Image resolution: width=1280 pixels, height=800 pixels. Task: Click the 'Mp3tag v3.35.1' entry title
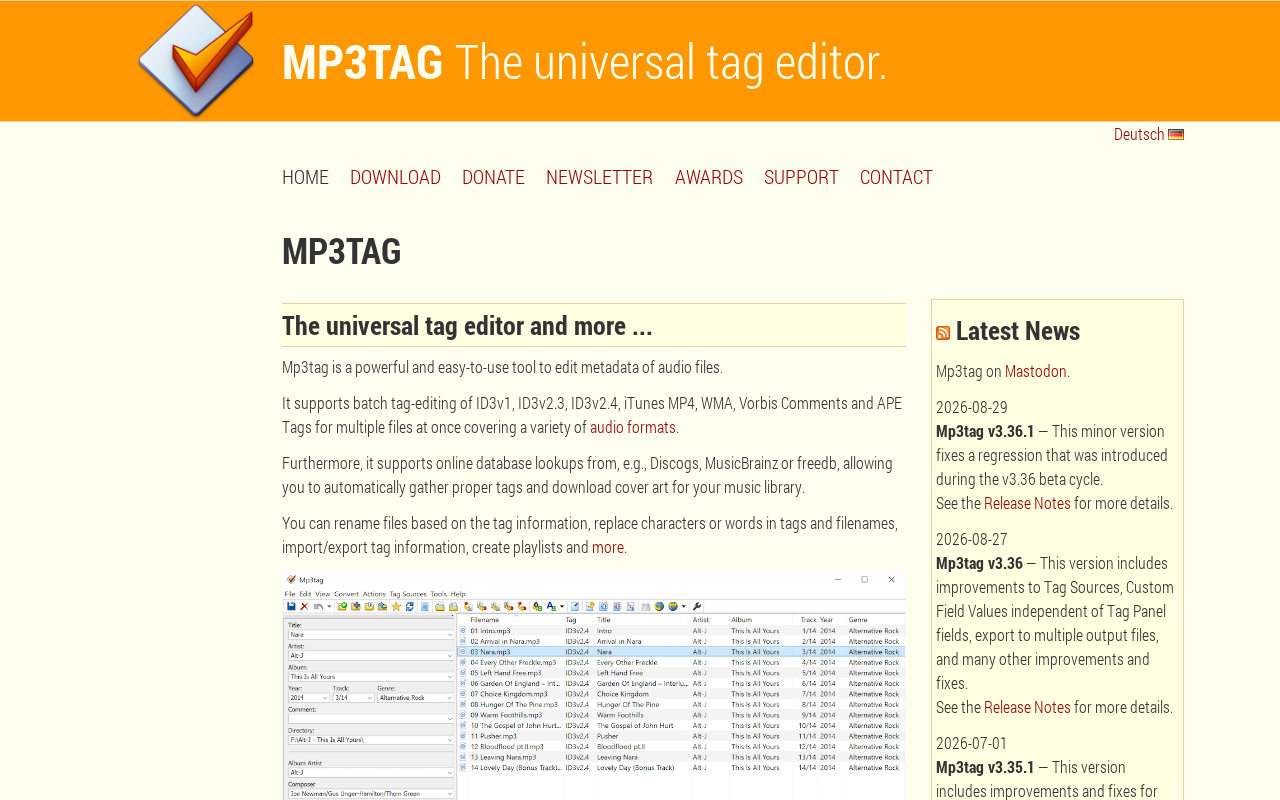pos(985,767)
